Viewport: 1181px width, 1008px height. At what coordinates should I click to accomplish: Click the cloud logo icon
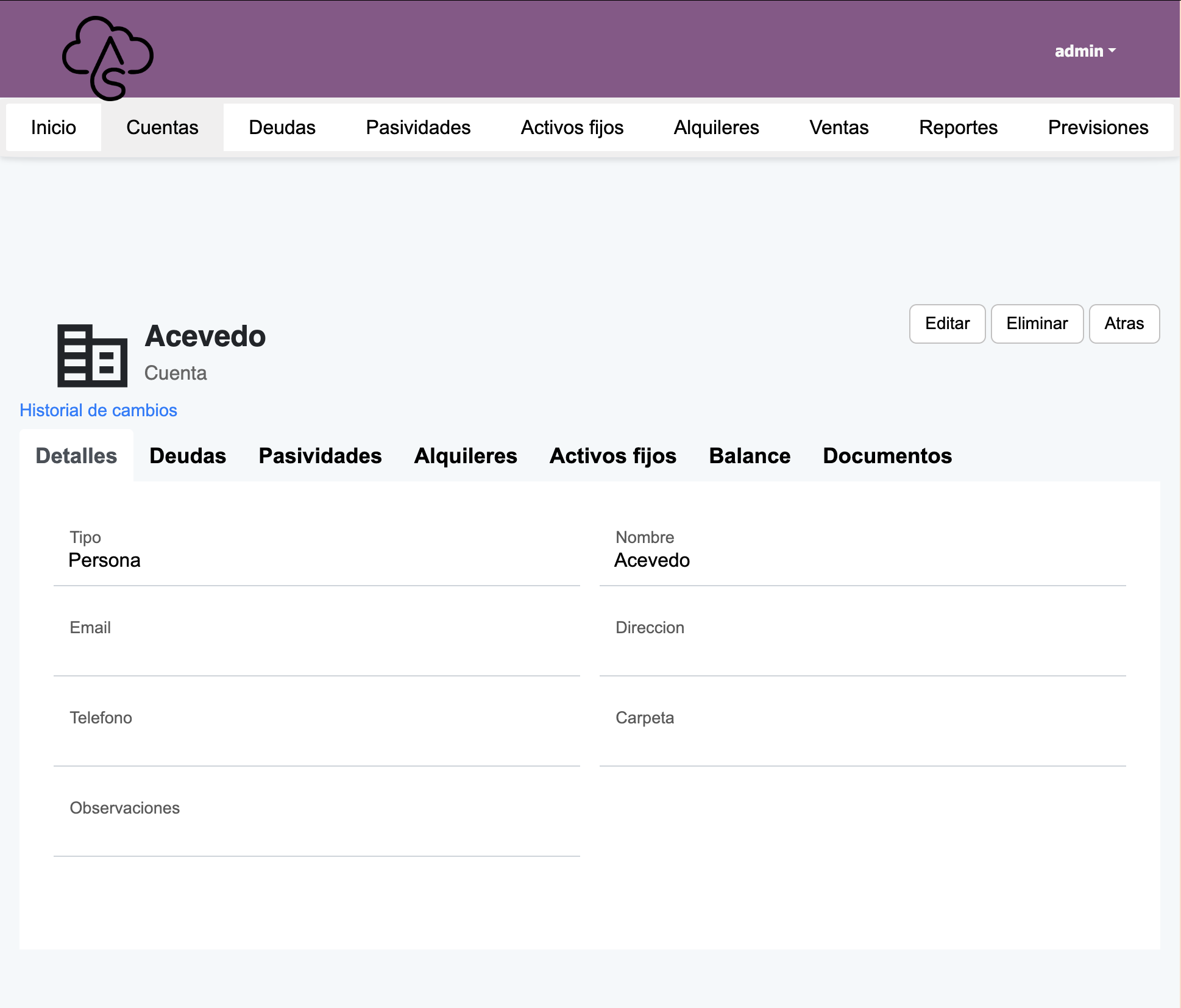(x=108, y=58)
